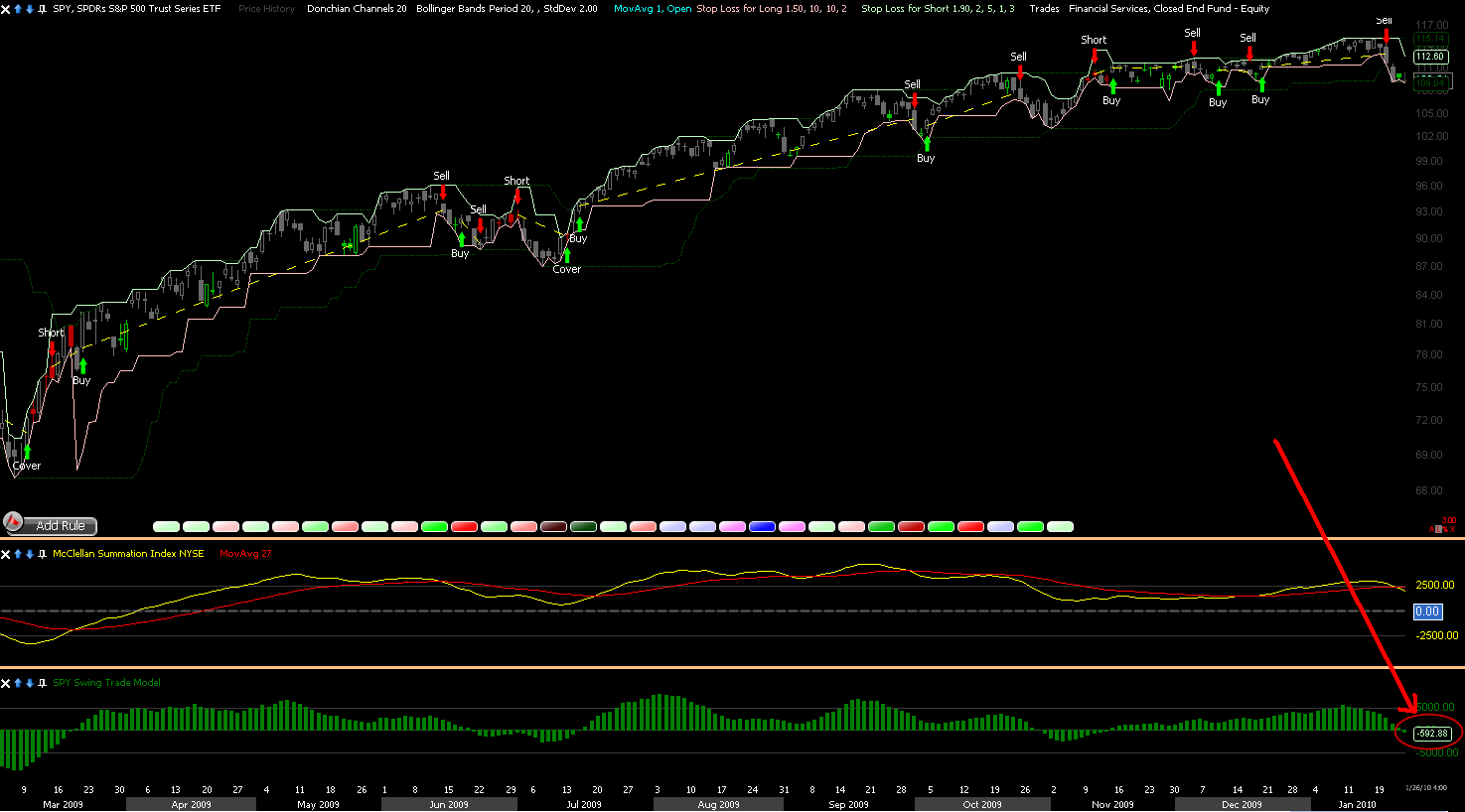Pin the SPY Swing Trade Model pane
The width and height of the screenshot is (1465, 812).
pyautogui.click(x=42, y=683)
